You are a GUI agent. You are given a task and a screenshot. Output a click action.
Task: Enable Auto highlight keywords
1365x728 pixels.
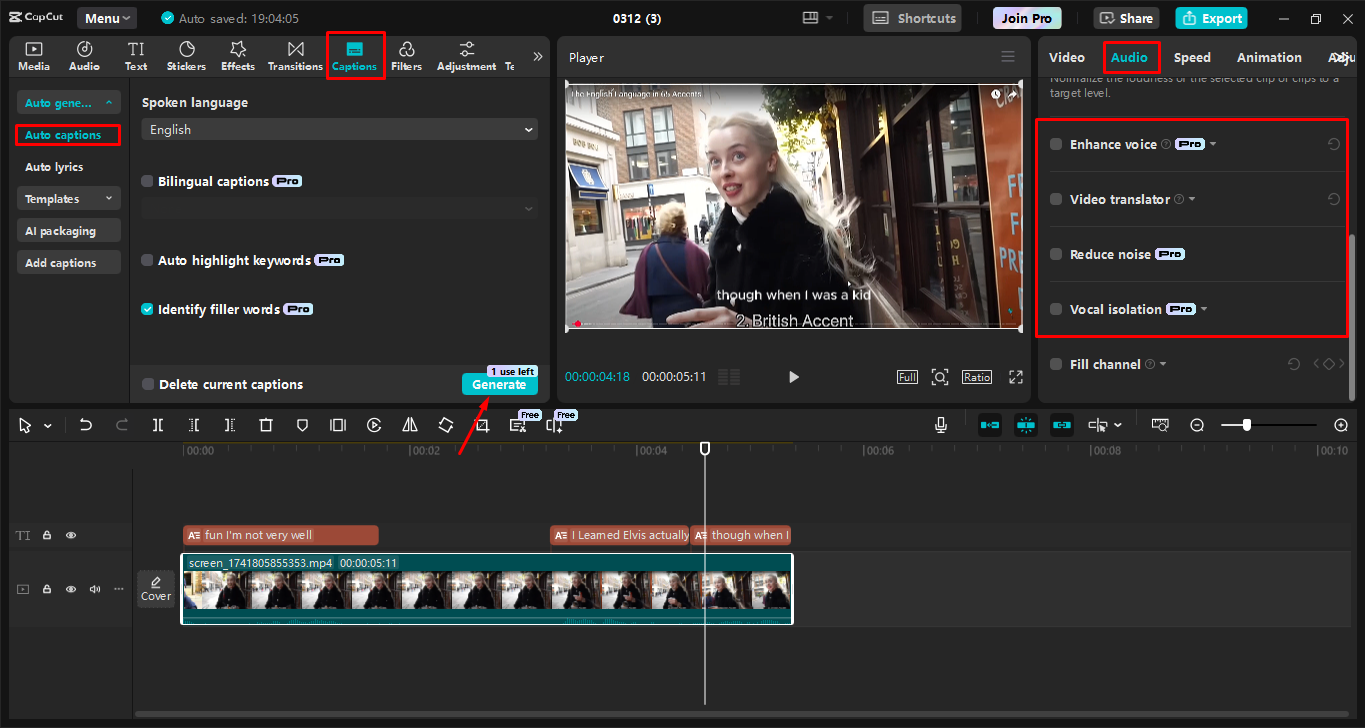click(x=146, y=258)
